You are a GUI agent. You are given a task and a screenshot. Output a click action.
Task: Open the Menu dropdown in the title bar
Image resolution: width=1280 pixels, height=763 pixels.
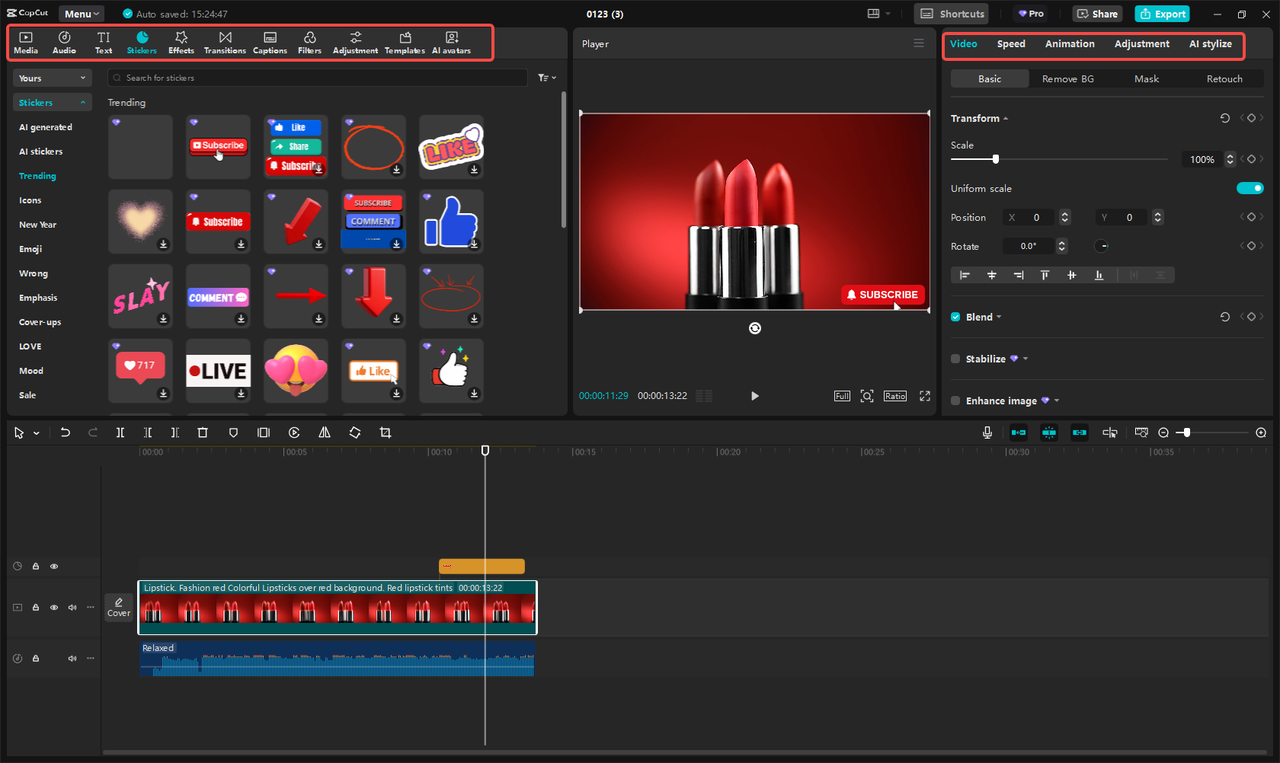[x=80, y=13]
